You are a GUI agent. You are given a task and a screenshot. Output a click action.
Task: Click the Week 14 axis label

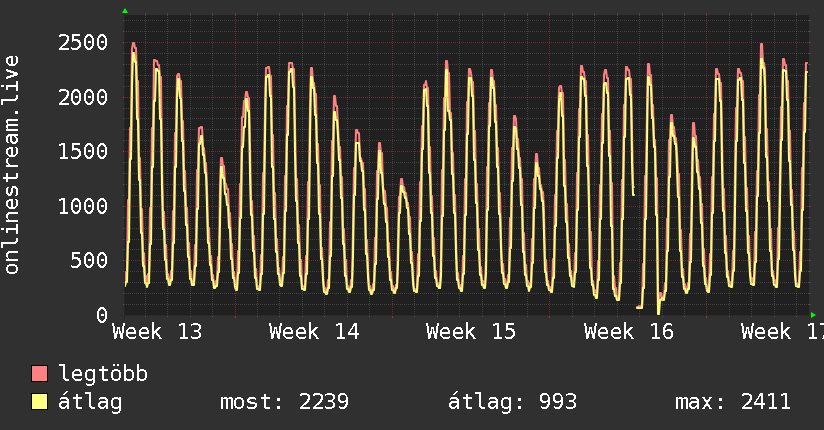314,332
